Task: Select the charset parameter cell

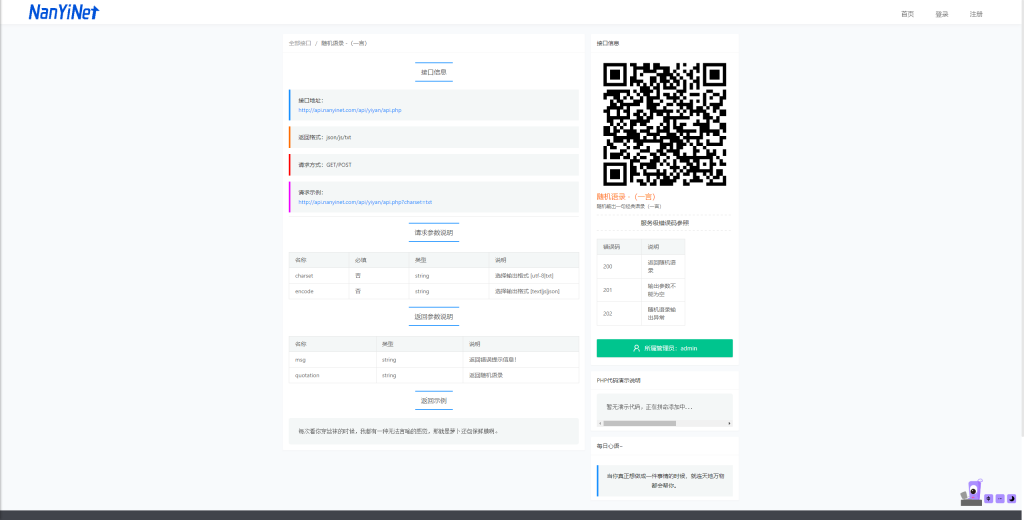Action: click(319, 276)
